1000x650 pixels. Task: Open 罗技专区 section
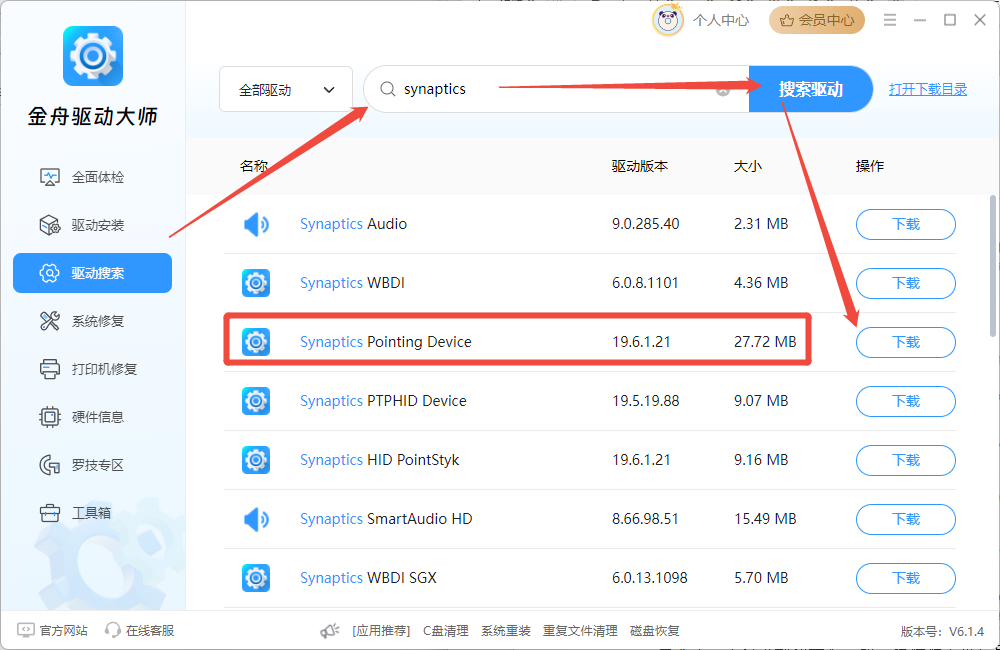(x=92, y=465)
